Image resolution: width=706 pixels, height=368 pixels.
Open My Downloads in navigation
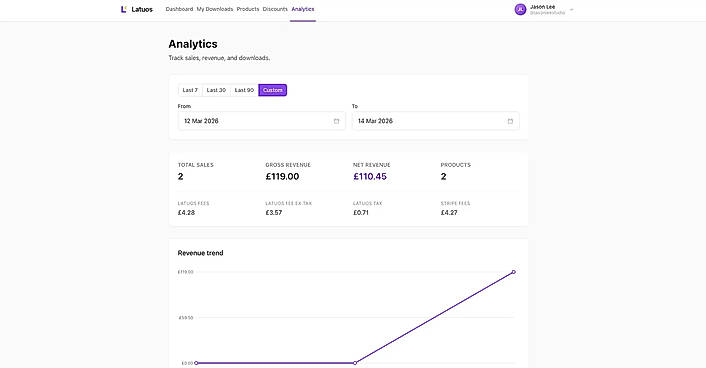215,9
